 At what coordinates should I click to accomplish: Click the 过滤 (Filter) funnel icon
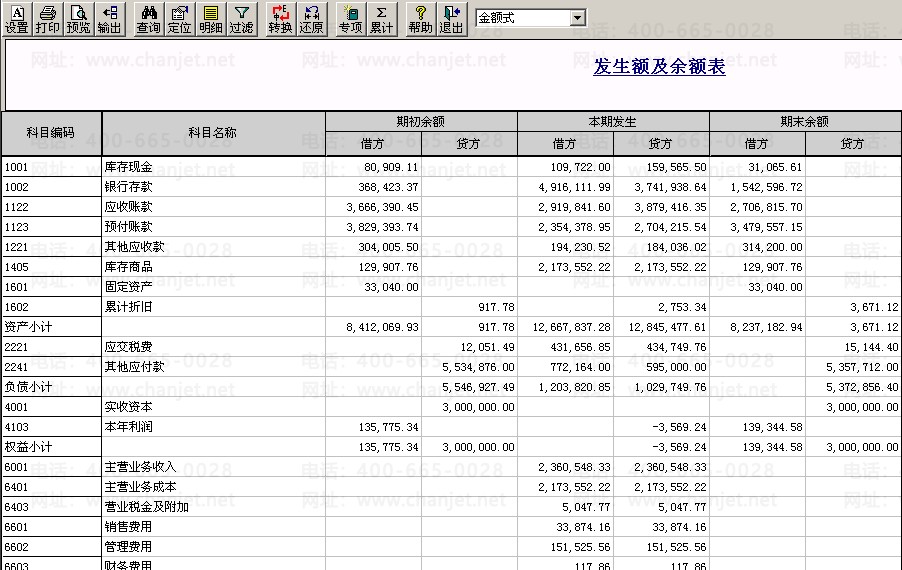click(241, 19)
